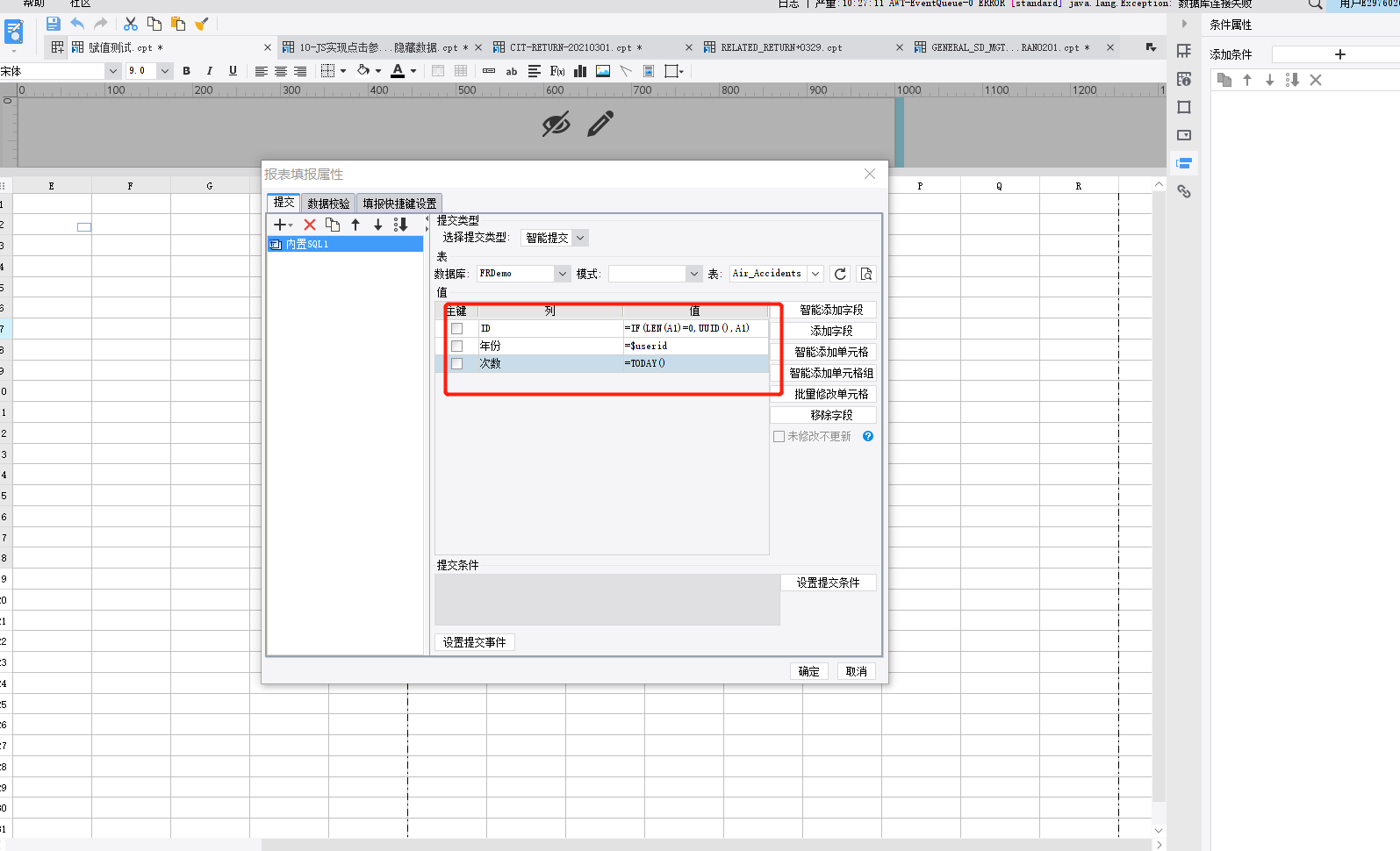Open the font color picker with the A icon
Screen dimensions: 1400x851
pyautogui.click(x=398, y=71)
